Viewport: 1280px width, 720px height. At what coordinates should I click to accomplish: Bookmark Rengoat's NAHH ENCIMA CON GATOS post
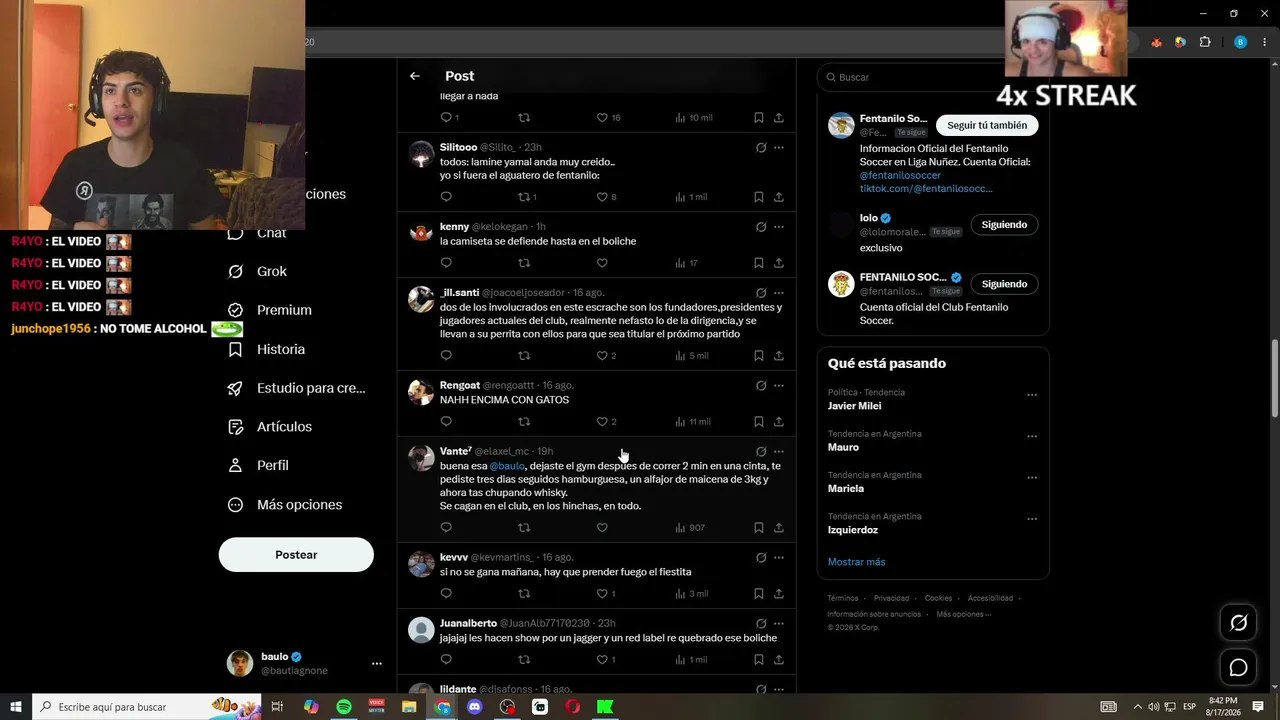click(x=759, y=421)
